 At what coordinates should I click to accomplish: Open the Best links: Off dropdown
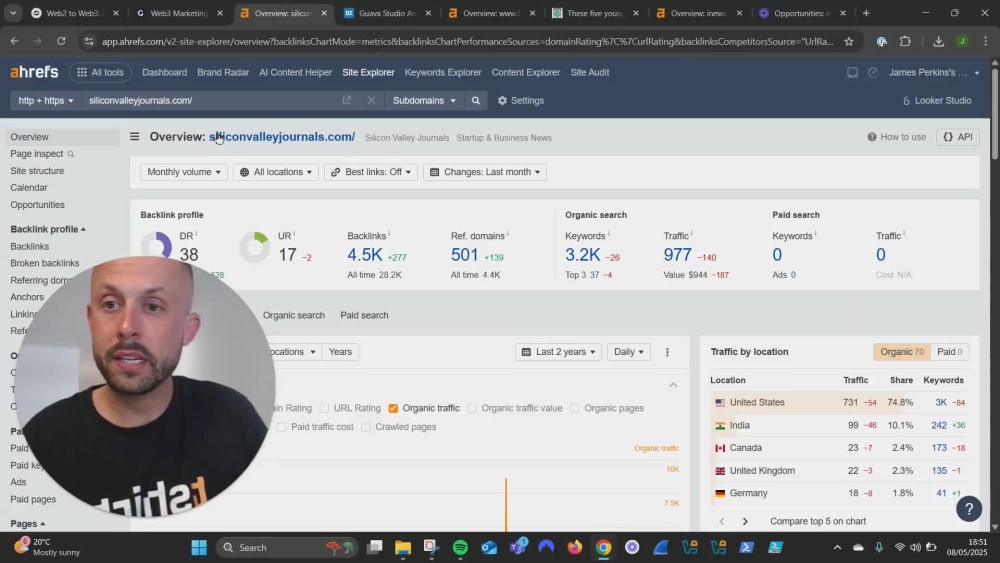click(x=371, y=172)
